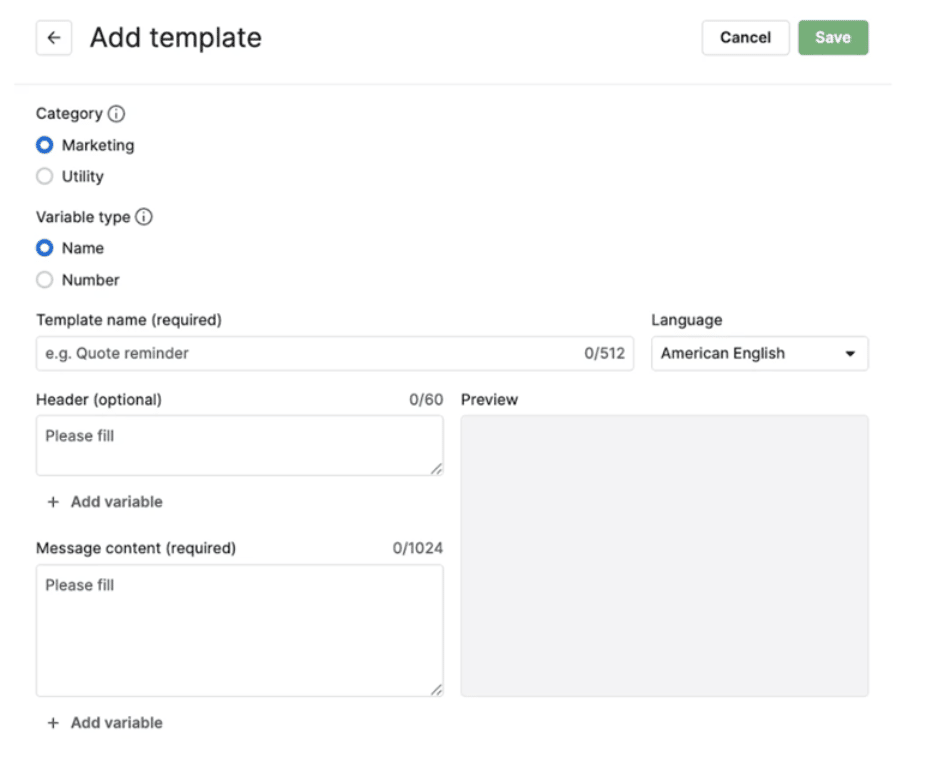
Task: Click the 0/512 character counter
Action: point(604,353)
